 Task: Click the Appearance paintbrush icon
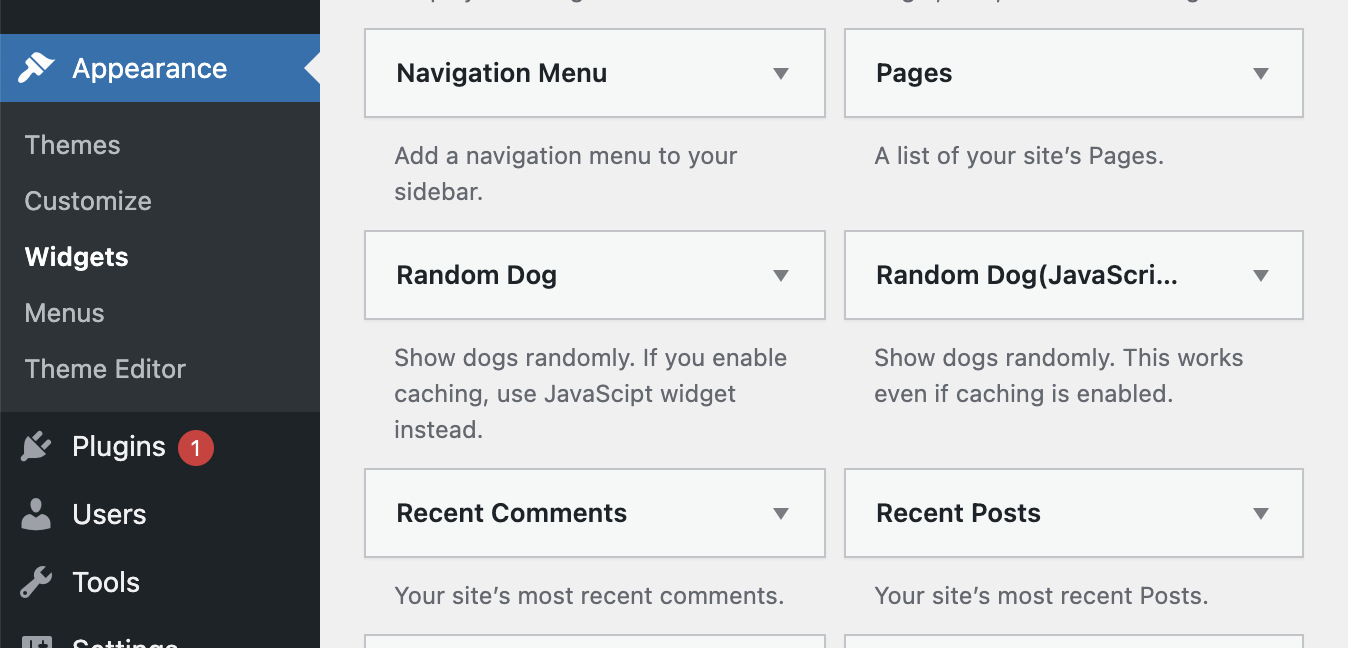[36, 68]
